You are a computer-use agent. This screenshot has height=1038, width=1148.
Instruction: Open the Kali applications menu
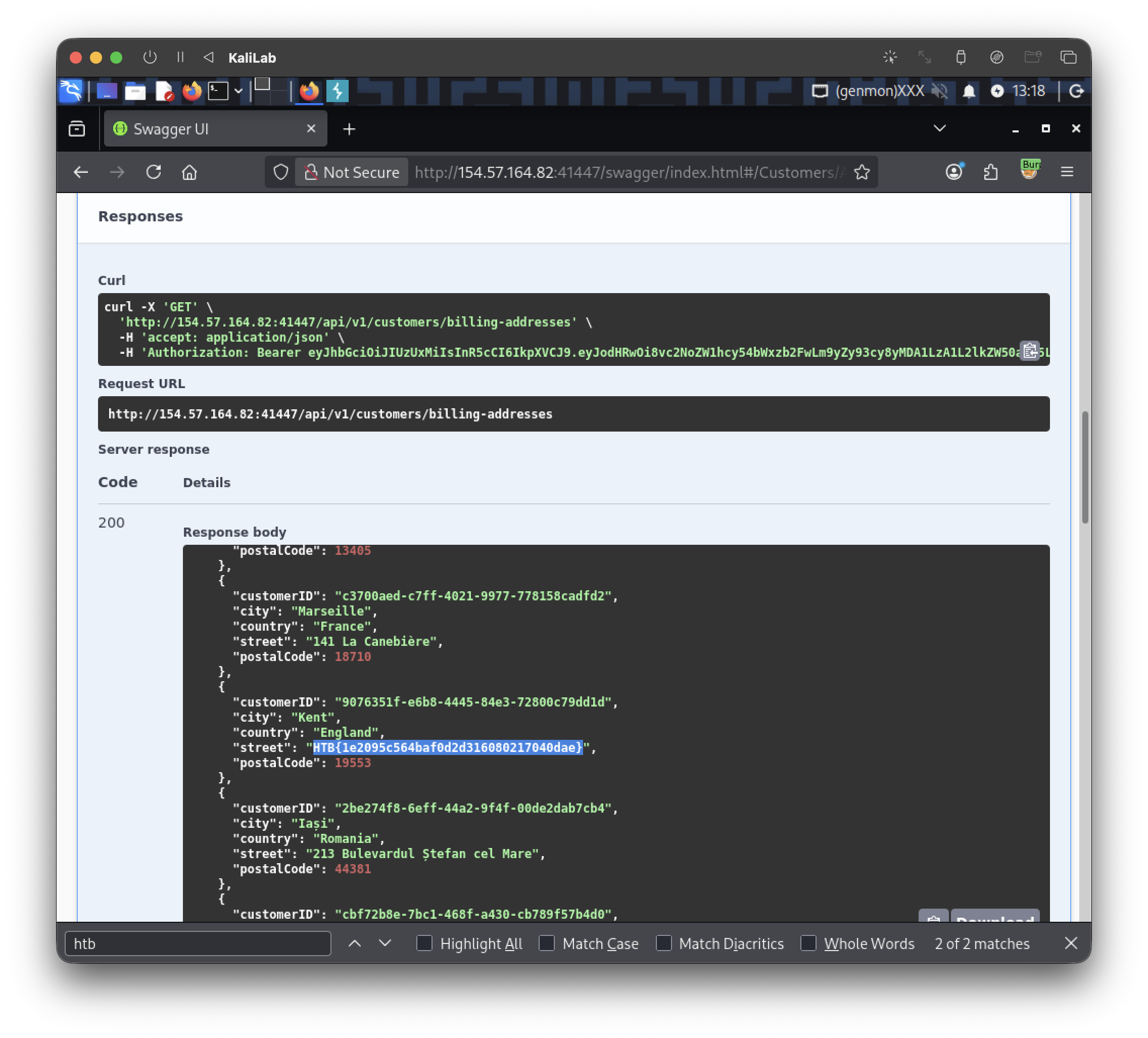click(71, 90)
